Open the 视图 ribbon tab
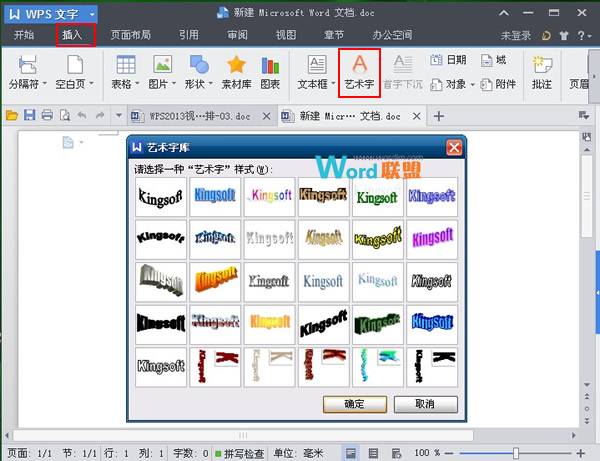 [286, 35]
